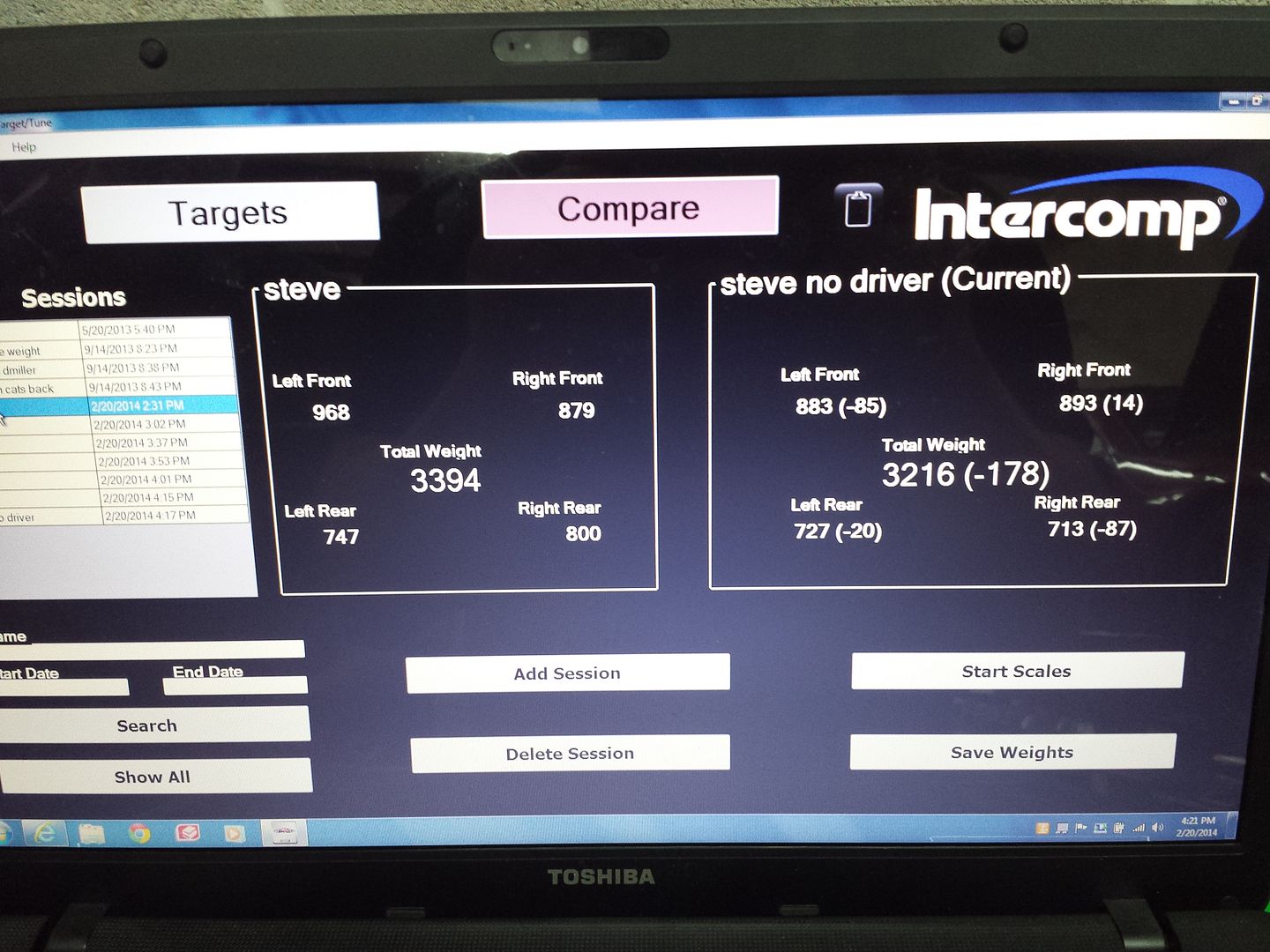Click the clipboard icon beside the Intercomp logo
1270x952 pixels.
pos(857,208)
